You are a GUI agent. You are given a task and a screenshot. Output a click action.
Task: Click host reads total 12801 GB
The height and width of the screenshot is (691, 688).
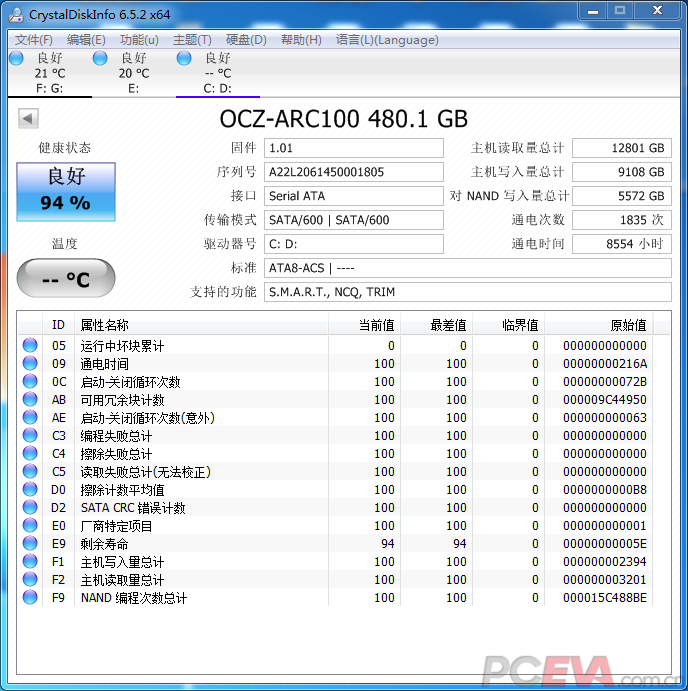pyautogui.click(x=622, y=148)
